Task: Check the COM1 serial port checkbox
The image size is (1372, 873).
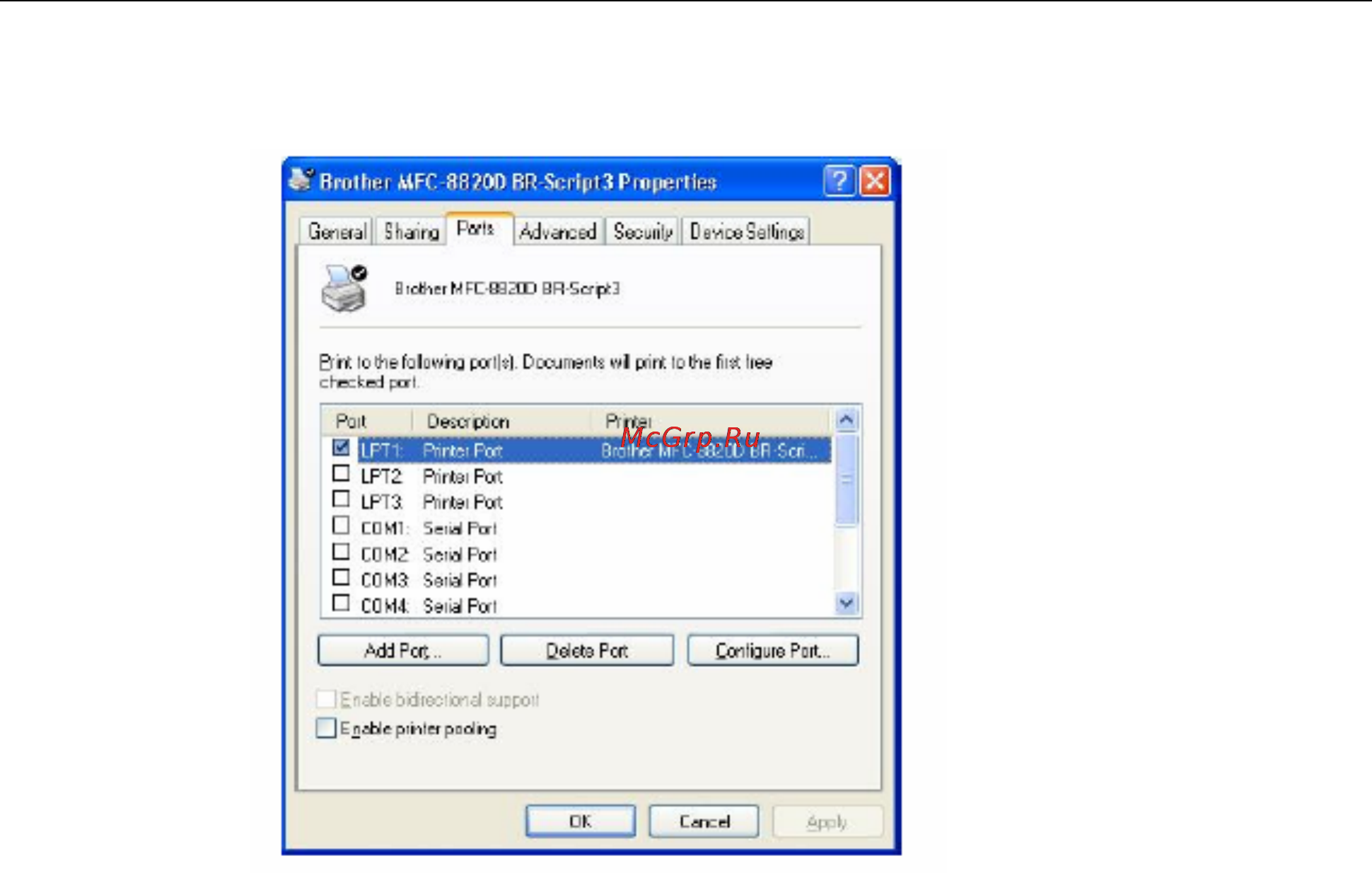Action: tap(341, 526)
